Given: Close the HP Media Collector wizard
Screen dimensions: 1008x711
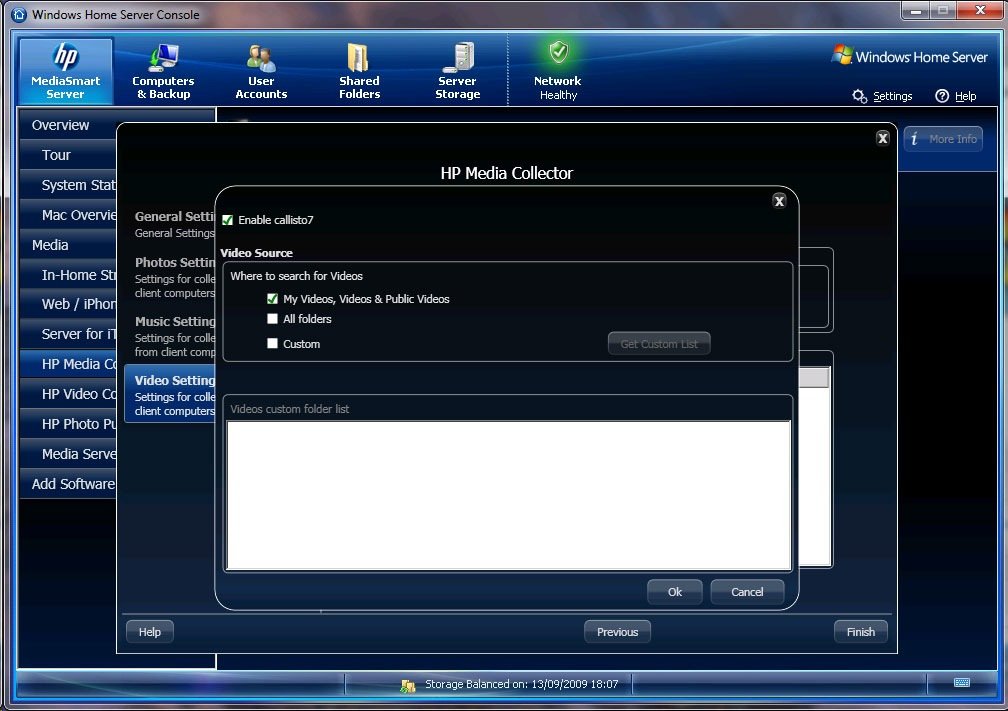Looking at the screenshot, I should [x=883, y=138].
